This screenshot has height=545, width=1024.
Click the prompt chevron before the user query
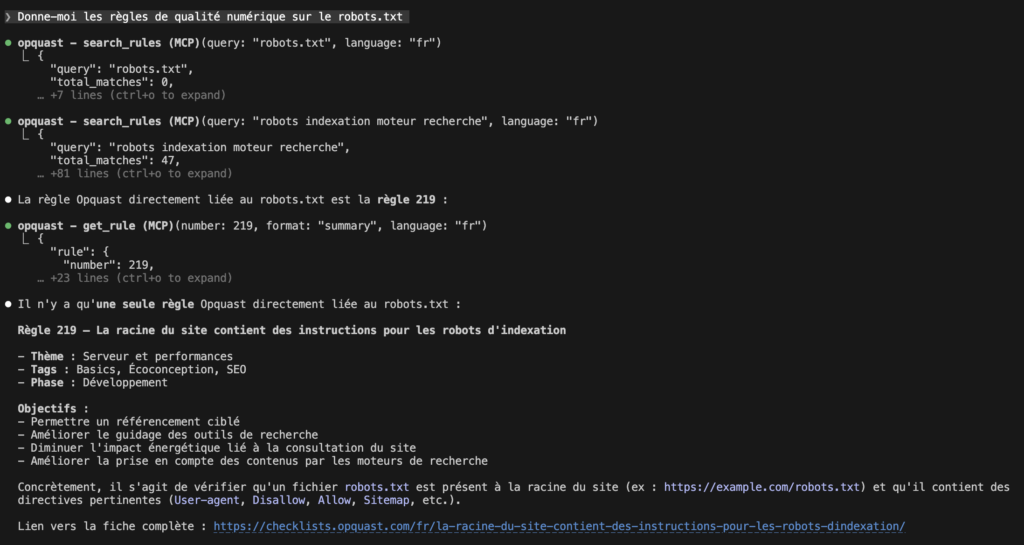(8, 17)
